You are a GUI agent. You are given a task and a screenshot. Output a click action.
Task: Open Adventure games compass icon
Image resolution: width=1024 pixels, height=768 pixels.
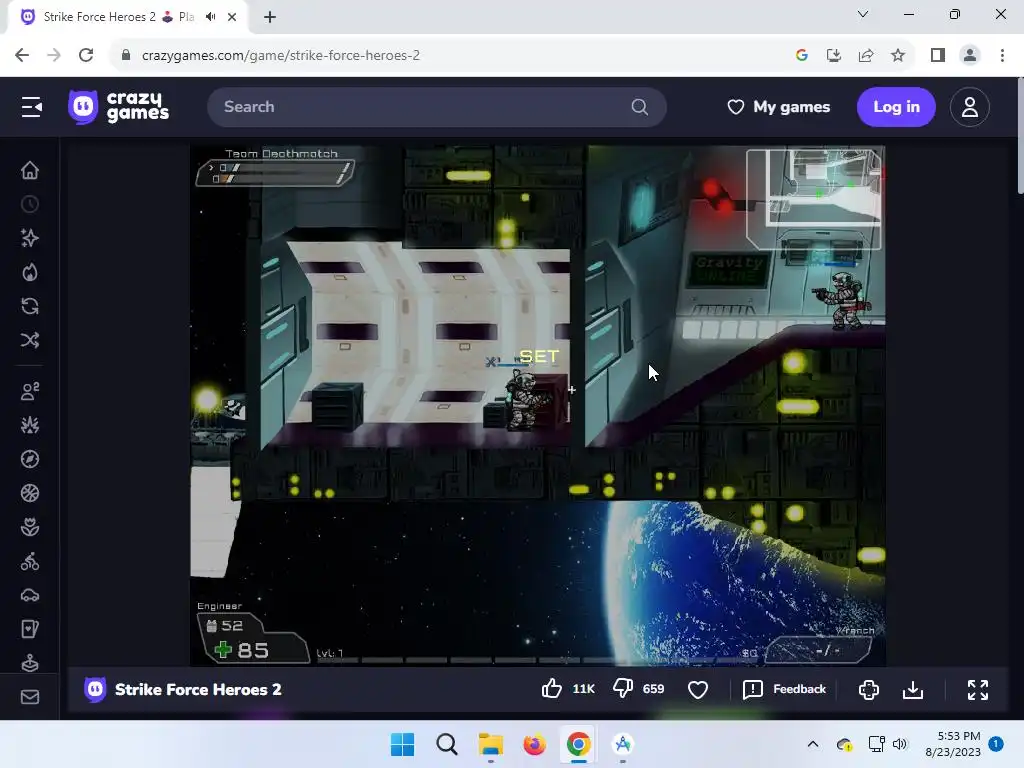point(30,459)
